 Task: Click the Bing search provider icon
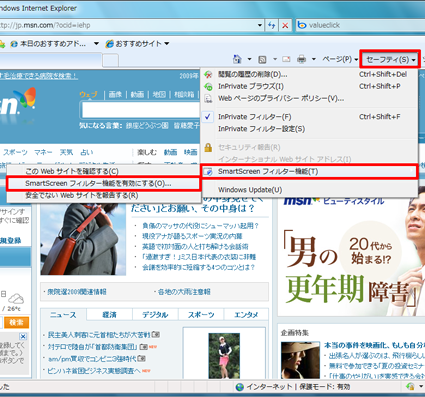(302, 25)
